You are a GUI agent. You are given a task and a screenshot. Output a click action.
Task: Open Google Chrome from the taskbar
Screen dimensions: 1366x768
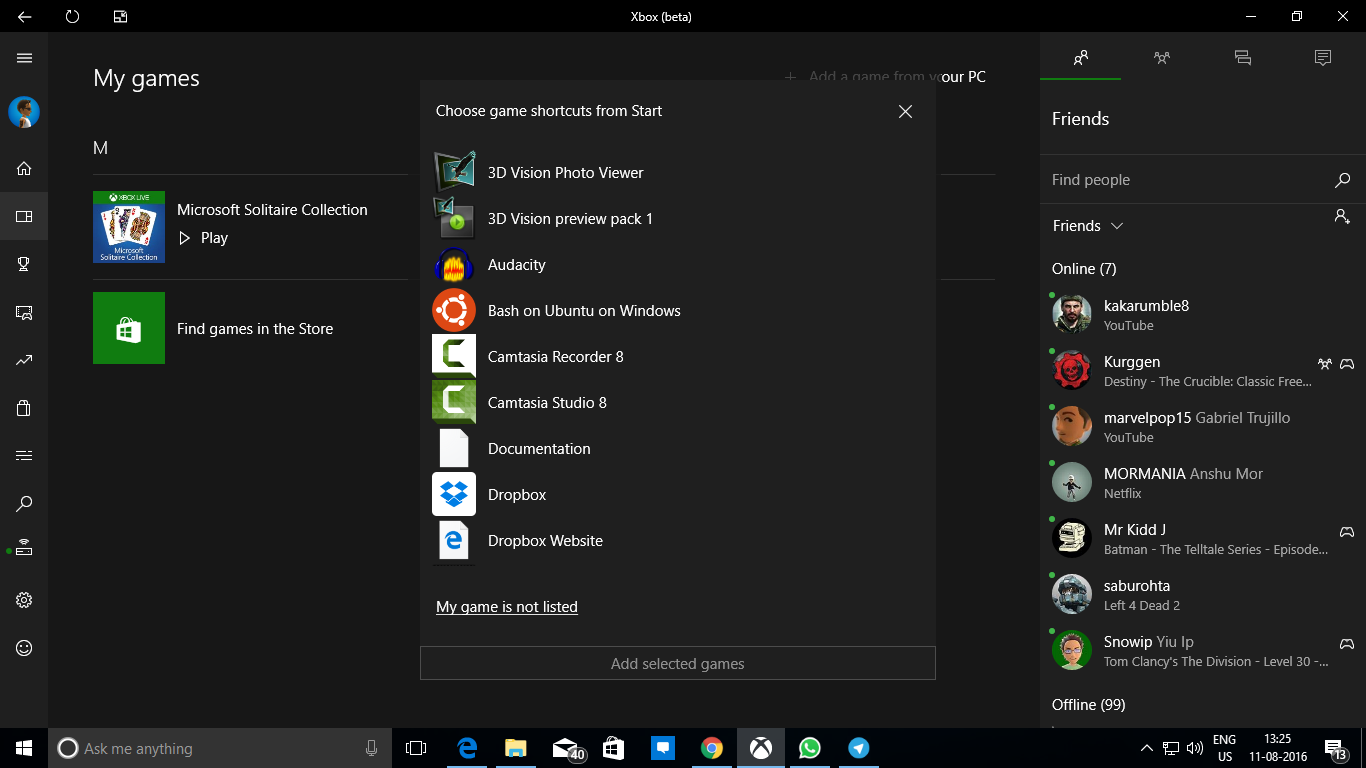pos(712,748)
